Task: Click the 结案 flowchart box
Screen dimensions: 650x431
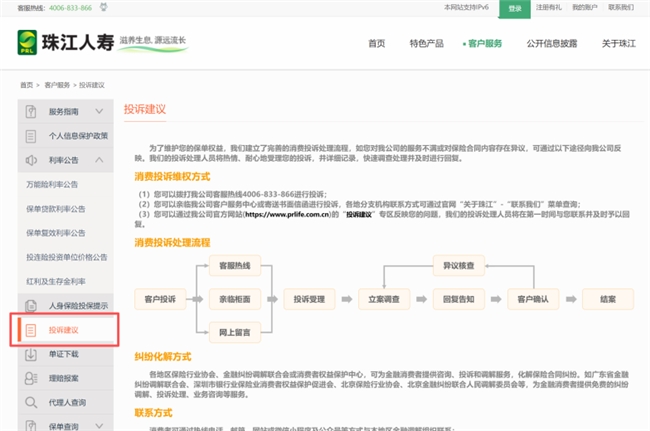Action: click(x=608, y=299)
